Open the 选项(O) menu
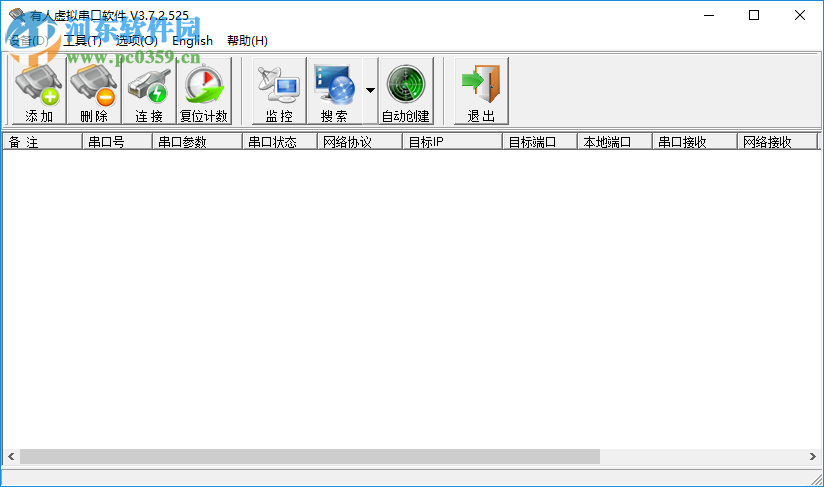Image resolution: width=824 pixels, height=487 pixels. pyautogui.click(x=137, y=40)
